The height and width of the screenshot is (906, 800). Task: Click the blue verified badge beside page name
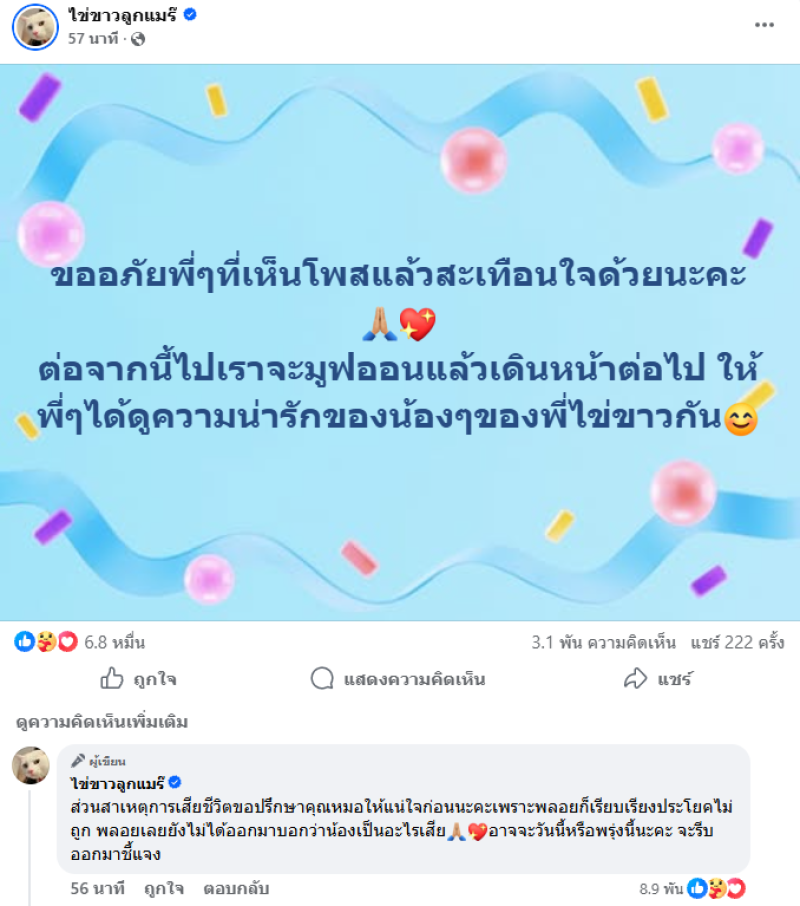point(190,14)
